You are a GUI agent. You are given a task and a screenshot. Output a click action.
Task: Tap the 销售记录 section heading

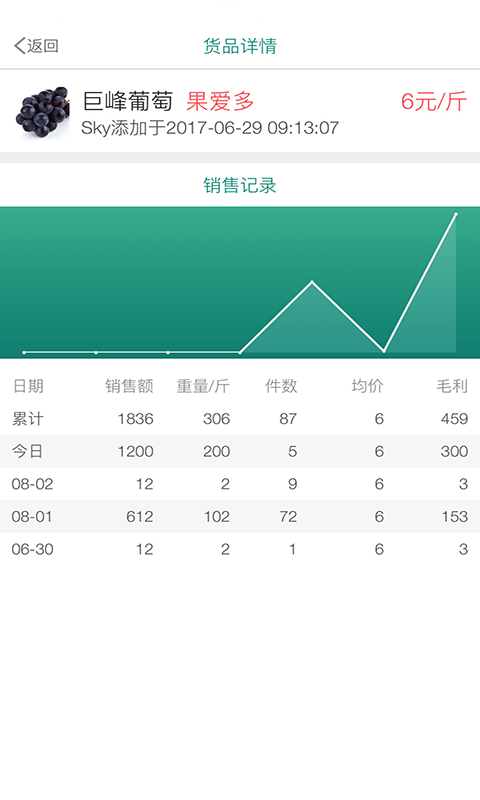click(240, 185)
